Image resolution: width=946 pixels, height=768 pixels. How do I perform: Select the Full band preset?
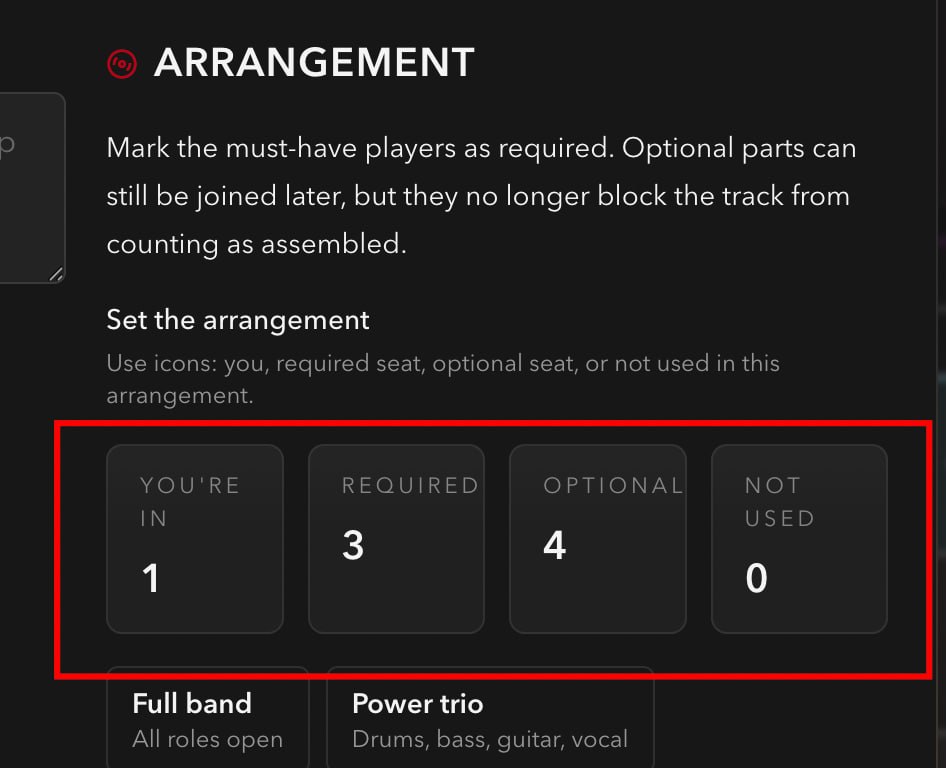[x=207, y=717]
